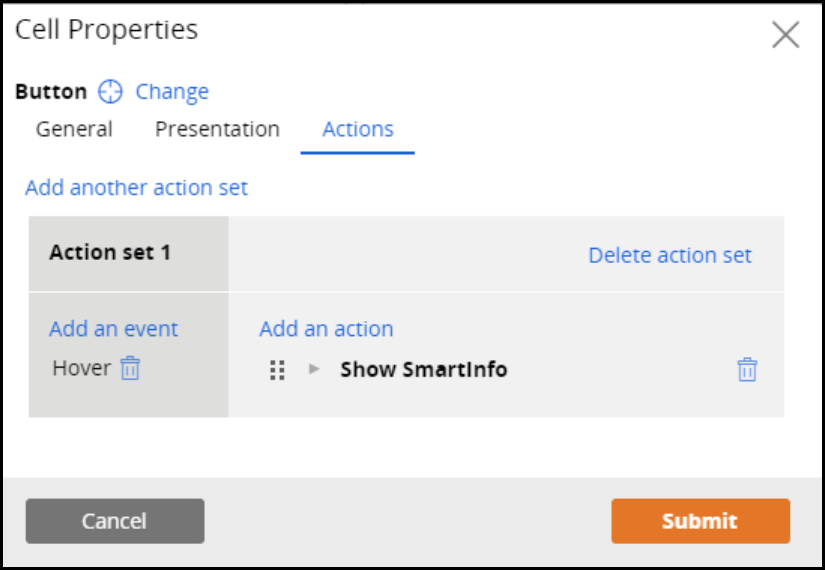Expand the Show SmartInfo action details
This screenshot has height=570, width=825.
click(x=314, y=369)
